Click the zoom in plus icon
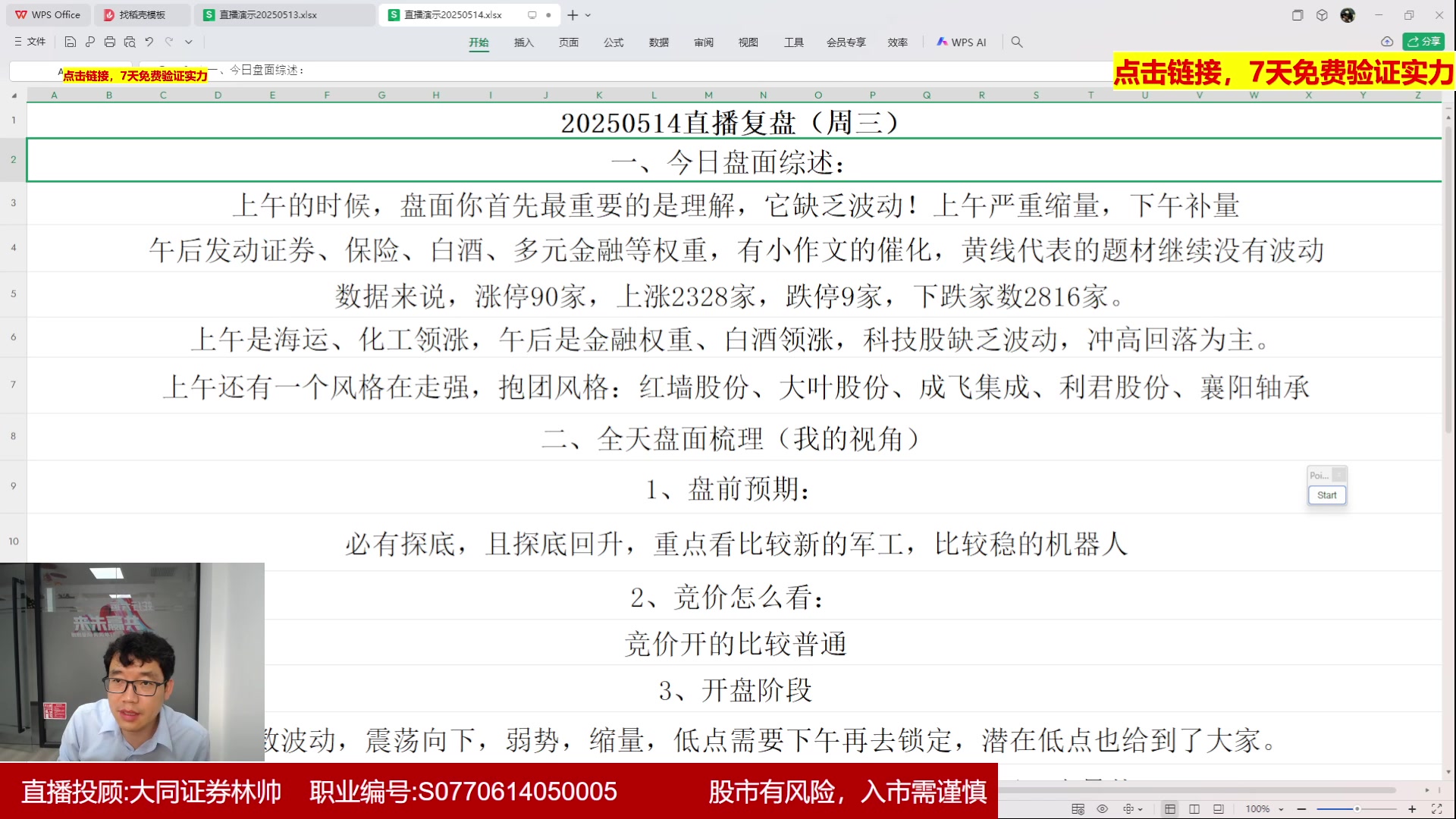This screenshot has width=1456, height=819. (1412, 809)
